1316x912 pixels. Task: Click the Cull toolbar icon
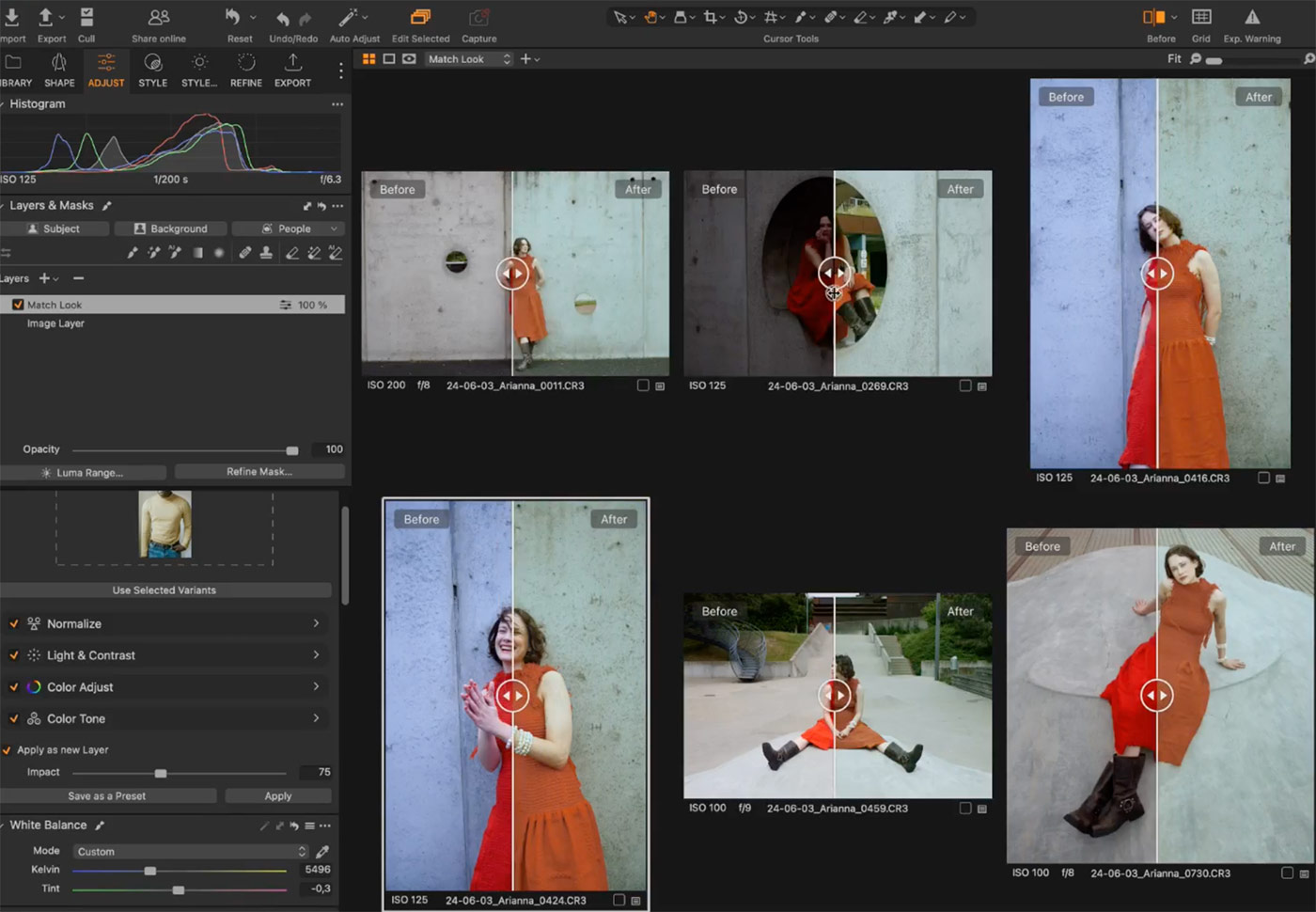[86, 17]
